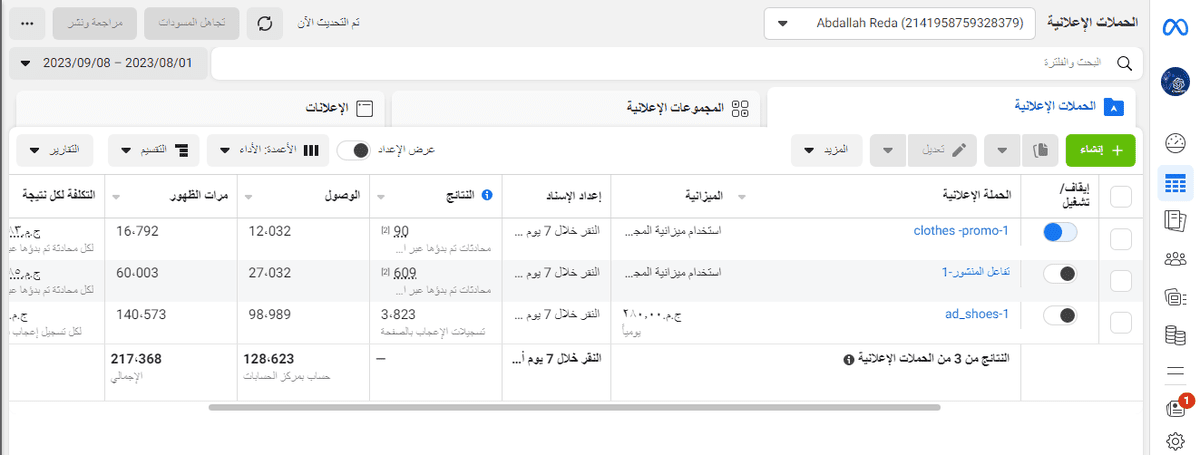The width and height of the screenshot is (1200, 455).
Task: Enable the ad_shoes-1 campaign toggle
Action: 1059,316
